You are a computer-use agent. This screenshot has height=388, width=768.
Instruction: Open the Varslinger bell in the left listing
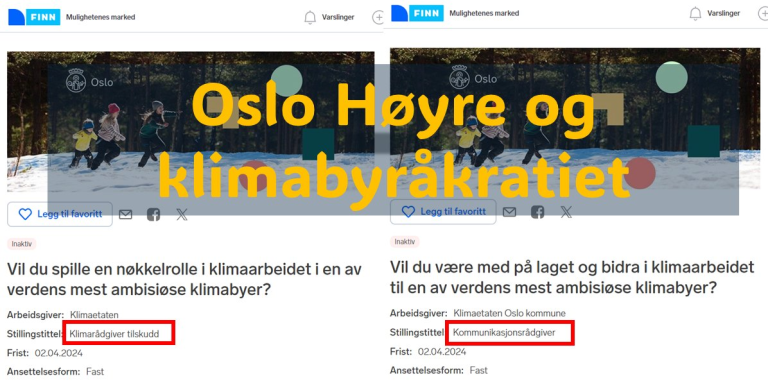[310, 17]
